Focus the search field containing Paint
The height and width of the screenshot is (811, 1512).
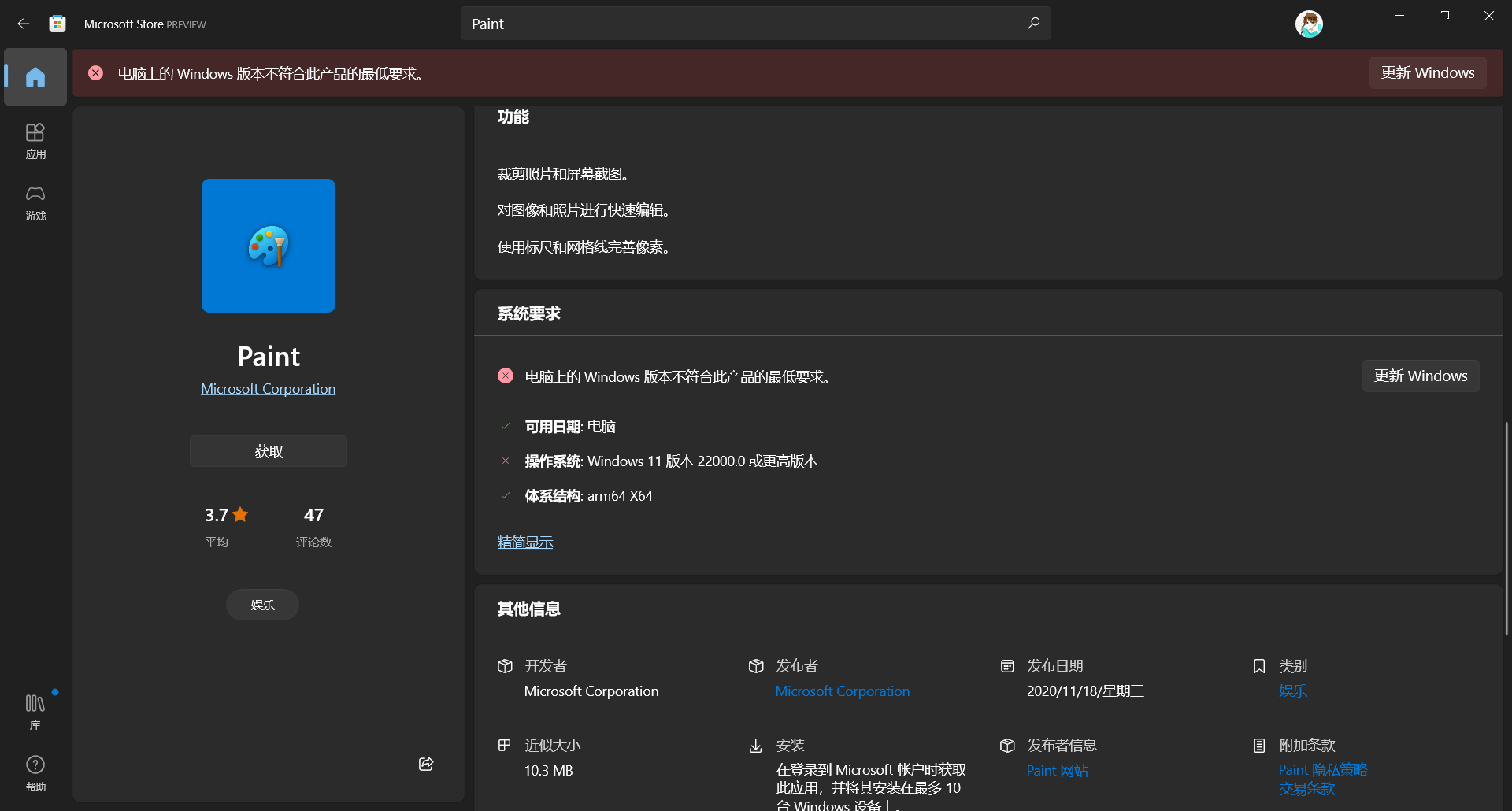756,24
